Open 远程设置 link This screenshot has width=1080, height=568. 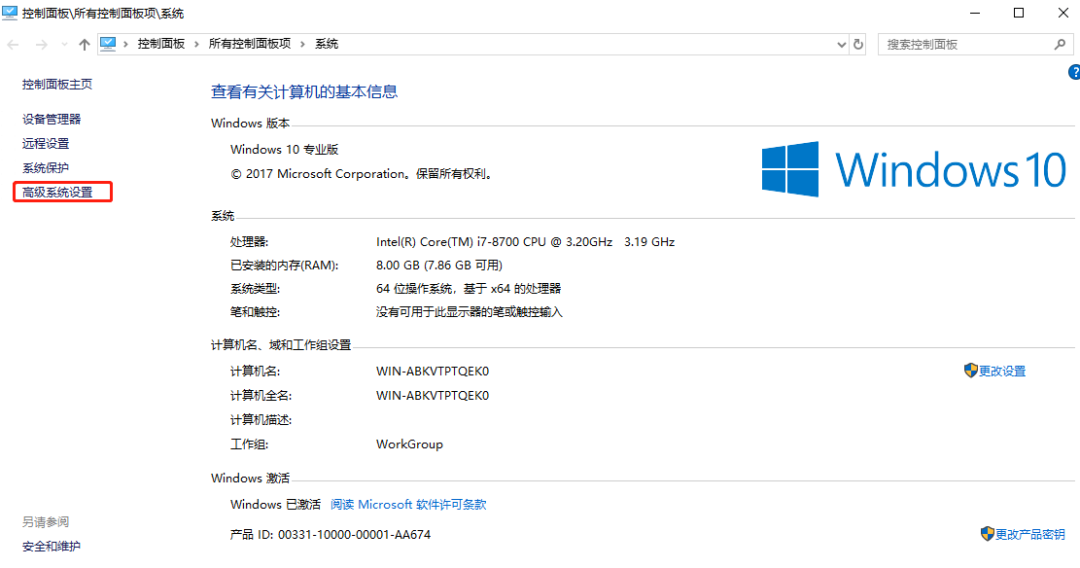tap(45, 143)
